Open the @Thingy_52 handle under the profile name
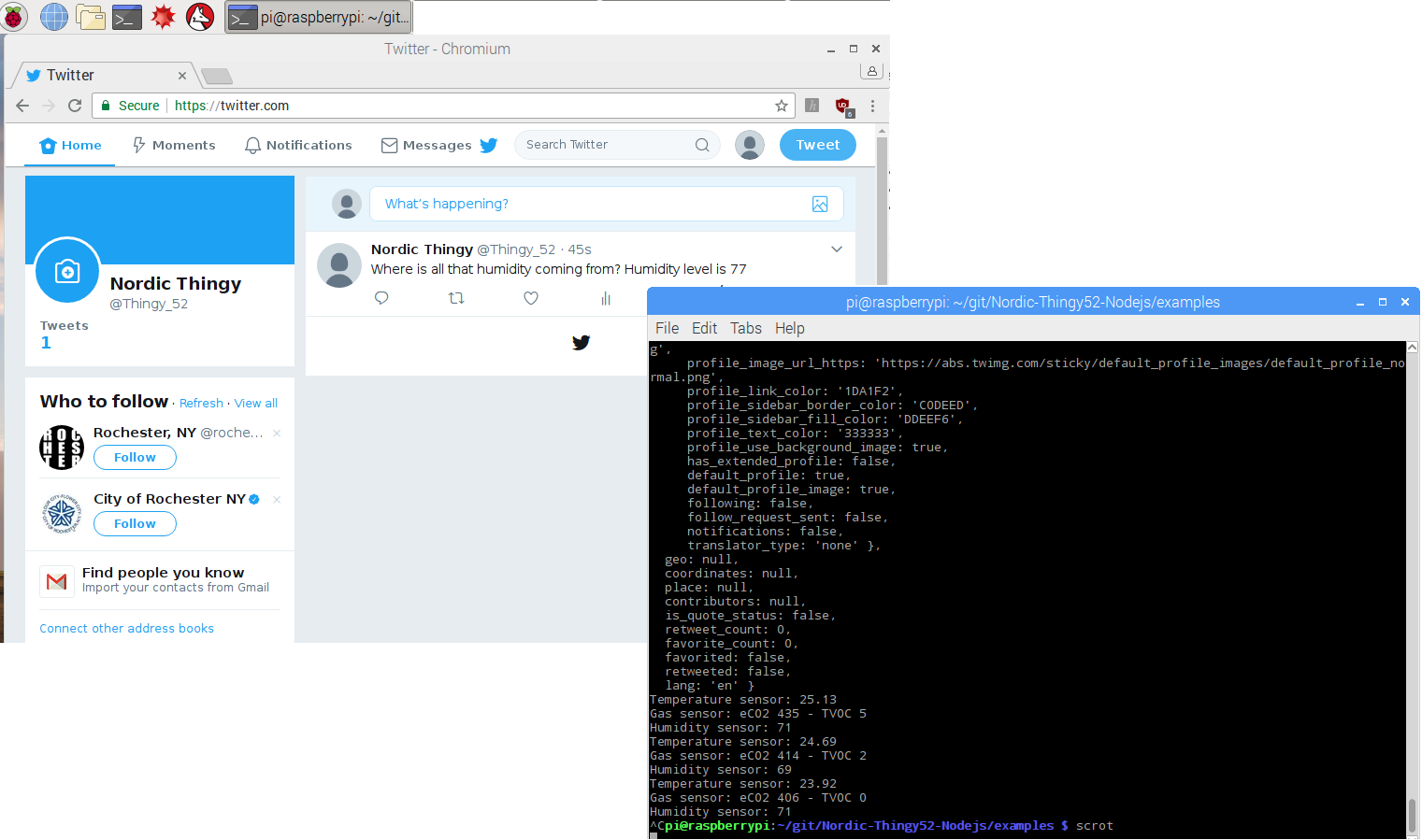The image size is (1422, 840). click(149, 304)
